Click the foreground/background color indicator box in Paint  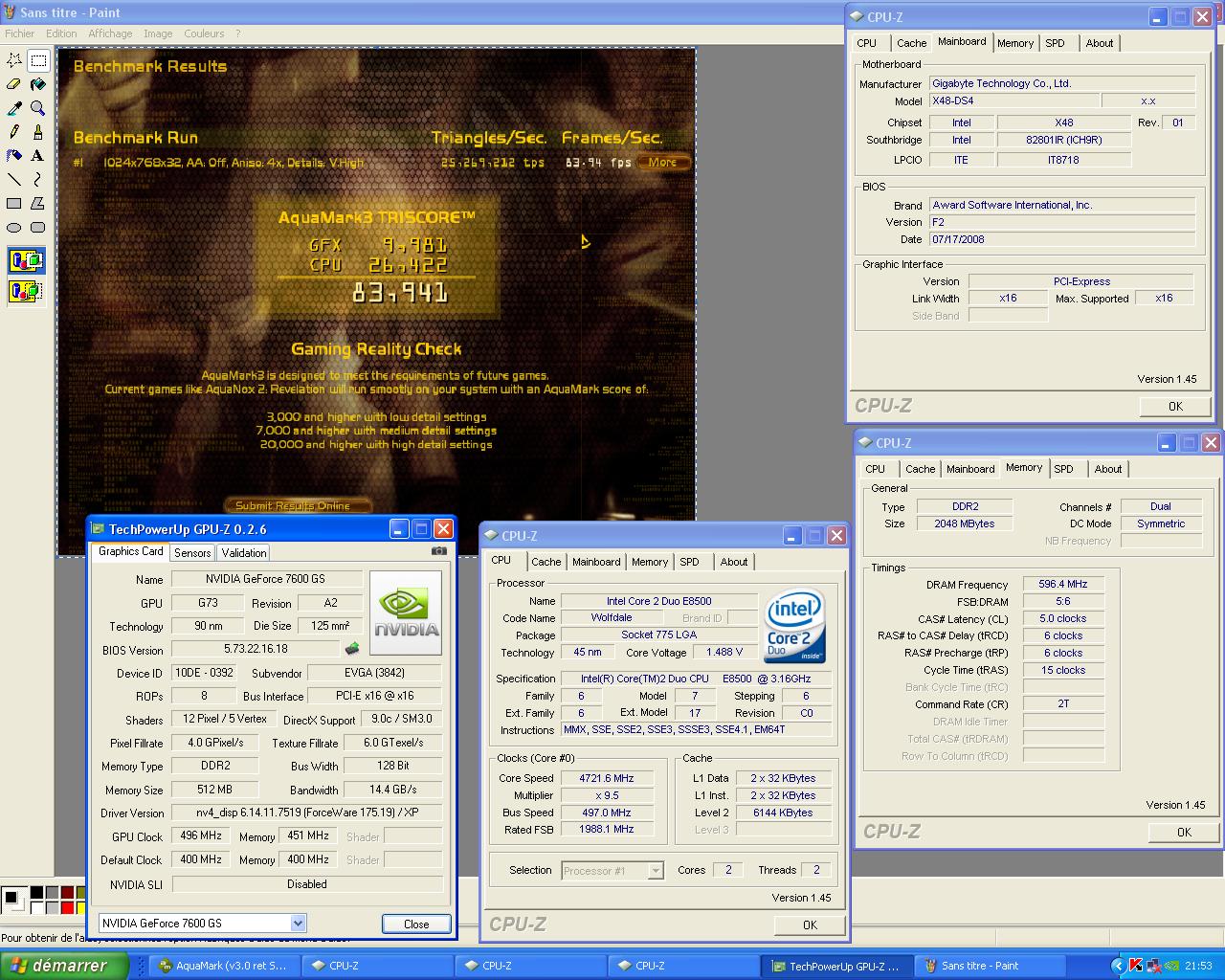coord(13,900)
